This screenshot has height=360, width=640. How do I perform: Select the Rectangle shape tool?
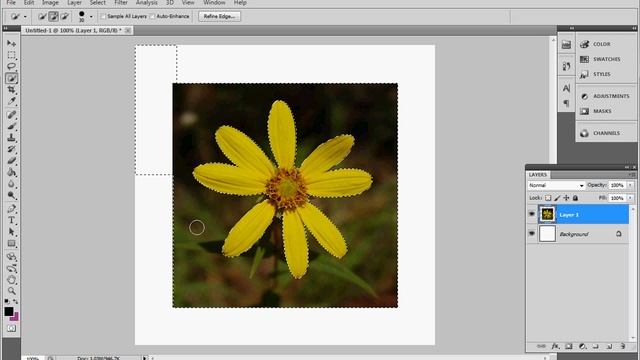[x=11, y=244]
